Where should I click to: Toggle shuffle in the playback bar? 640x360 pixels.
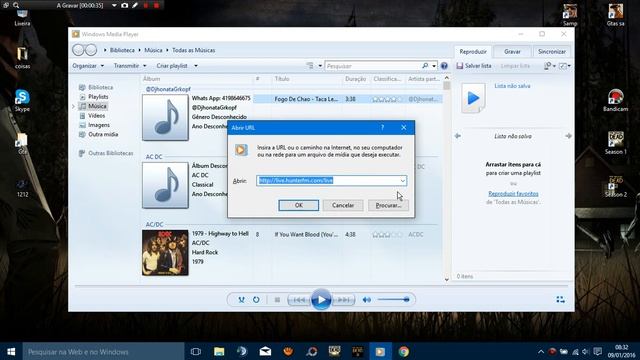point(241,300)
